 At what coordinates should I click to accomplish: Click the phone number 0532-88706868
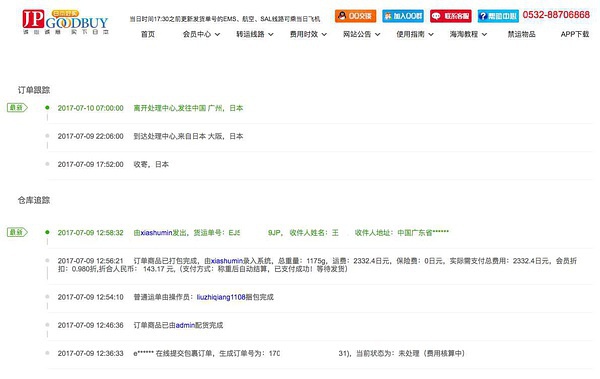556,15
